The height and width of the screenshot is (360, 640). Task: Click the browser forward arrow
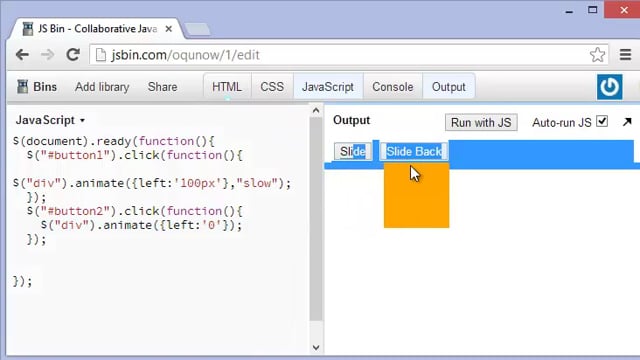[x=47, y=55]
